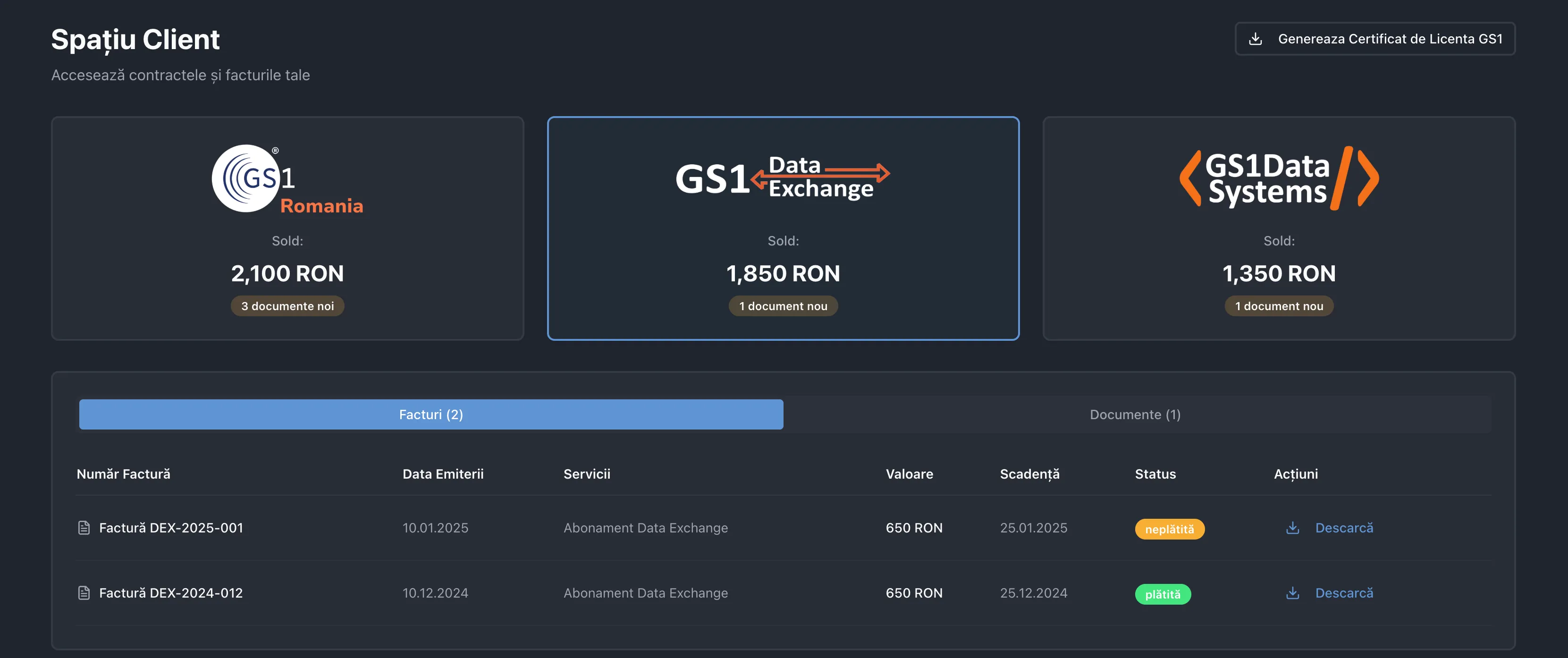Click the GS1 Romania logo
The image size is (1568, 658).
pos(287,179)
